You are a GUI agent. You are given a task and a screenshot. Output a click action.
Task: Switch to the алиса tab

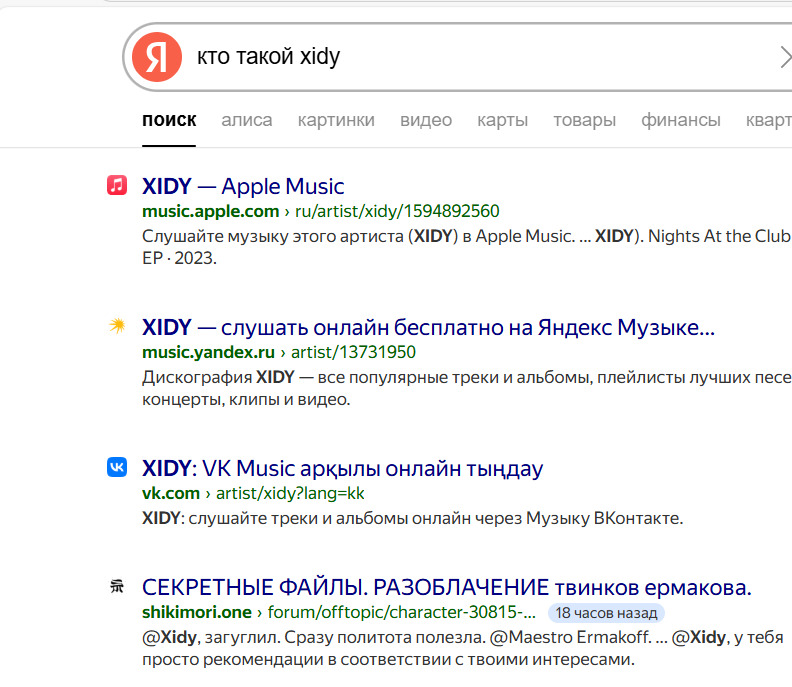tap(246, 120)
